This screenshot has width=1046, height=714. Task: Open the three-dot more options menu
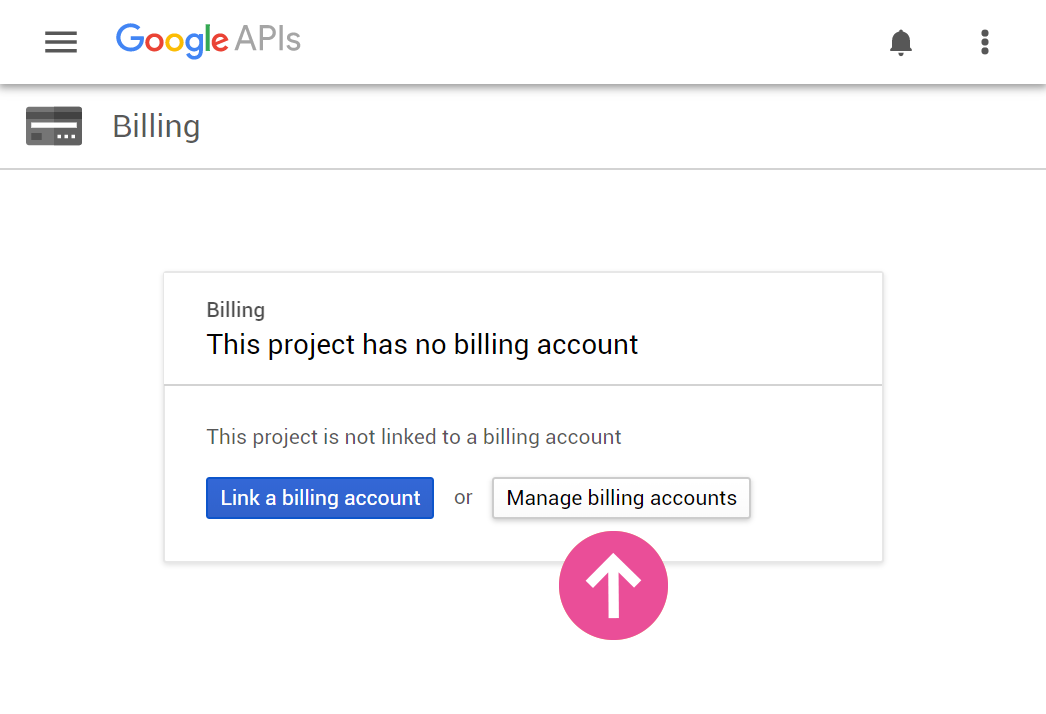[x=985, y=42]
